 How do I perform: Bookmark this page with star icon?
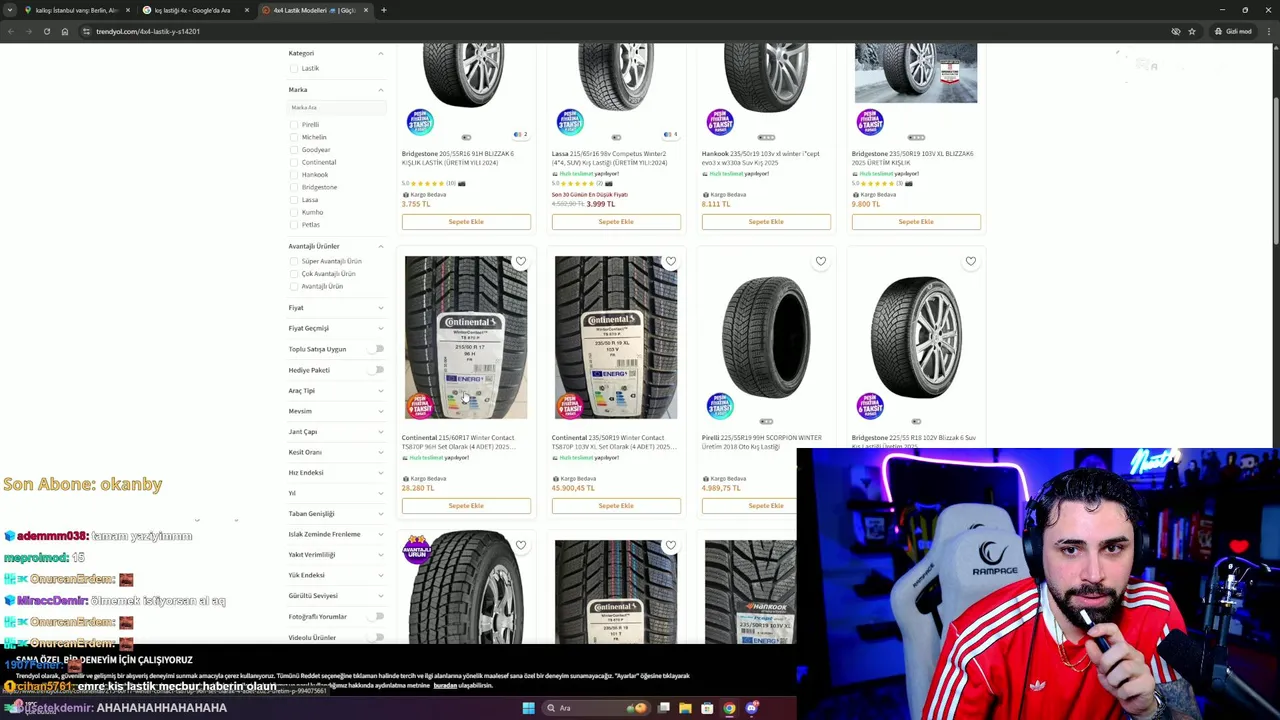1192,31
